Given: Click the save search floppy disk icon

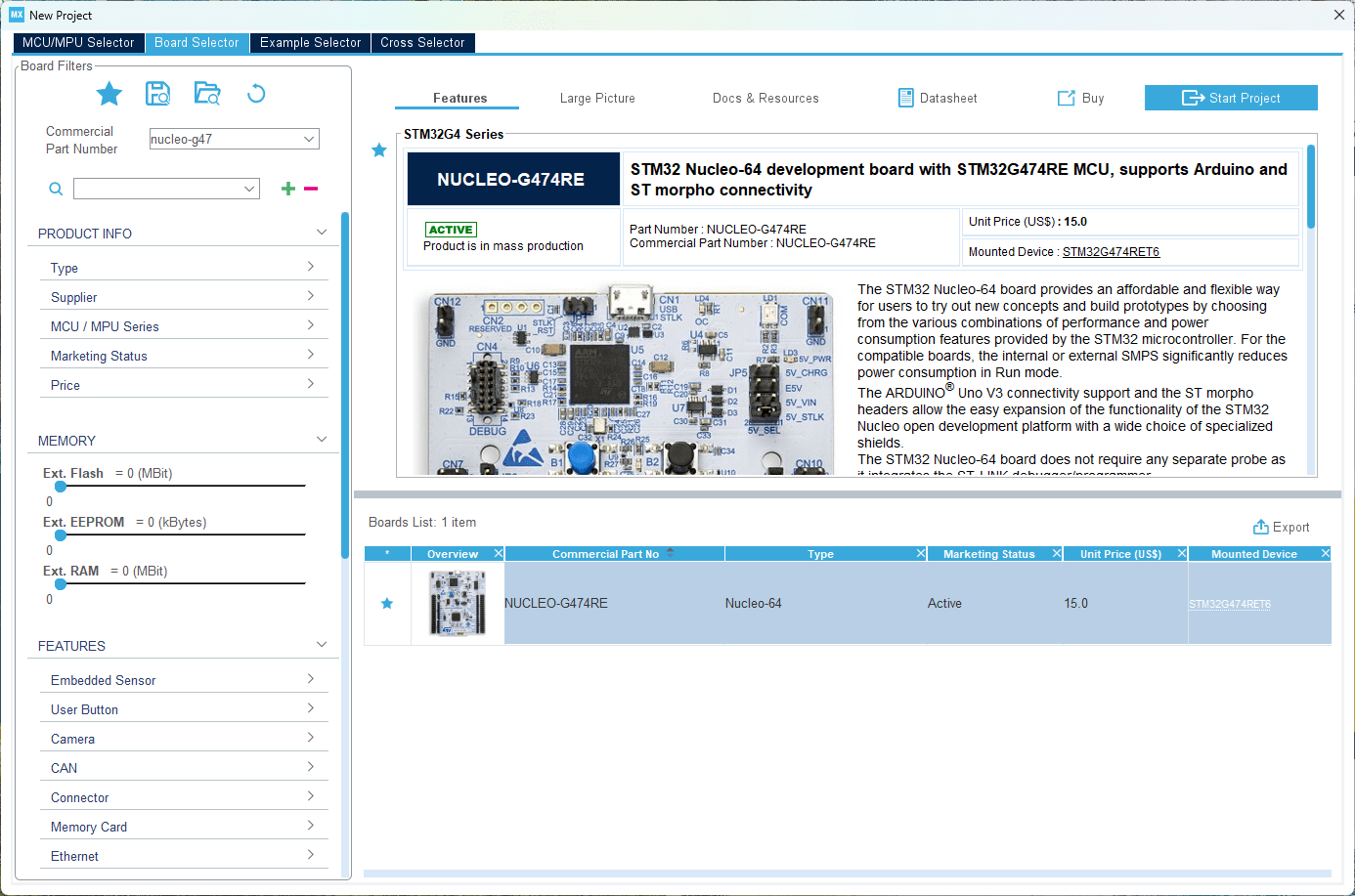Looking at the screenshot, I should pyautogui.click(x=157, y=94).
